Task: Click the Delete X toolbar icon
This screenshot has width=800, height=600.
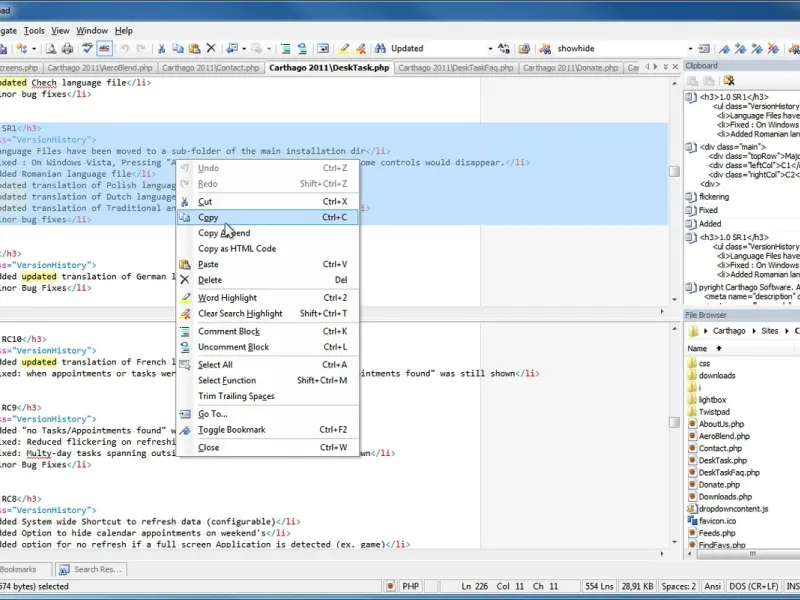Action: tap(211, 48)
